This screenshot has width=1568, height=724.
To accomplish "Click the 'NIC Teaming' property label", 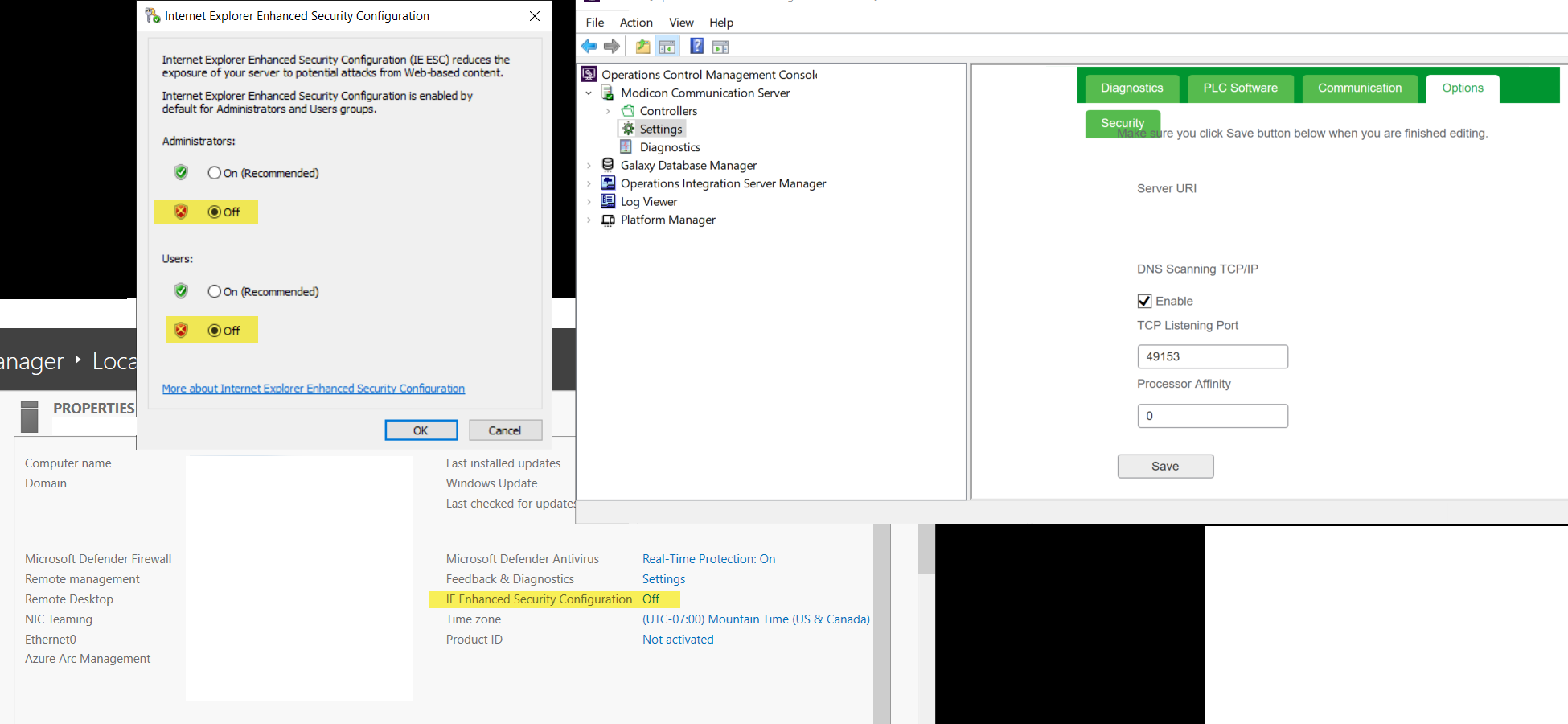I will [59, 619].
